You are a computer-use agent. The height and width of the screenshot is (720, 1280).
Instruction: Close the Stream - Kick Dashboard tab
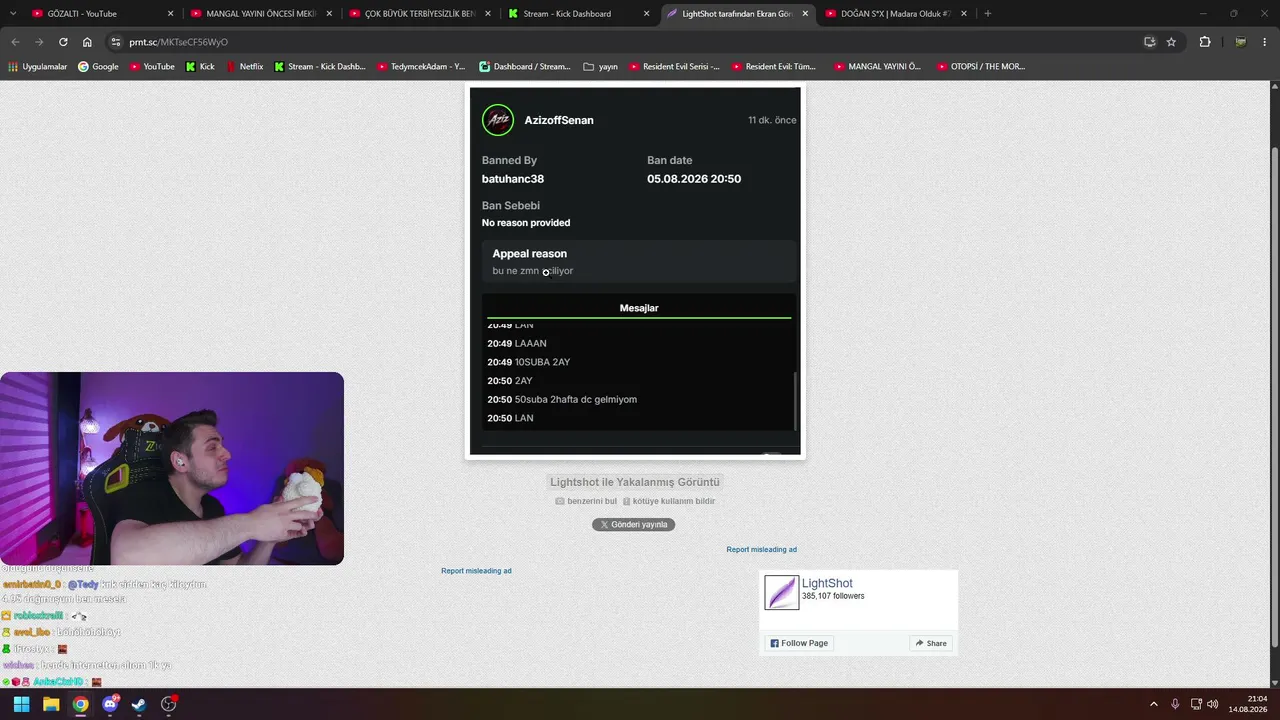tap(646, 14)
